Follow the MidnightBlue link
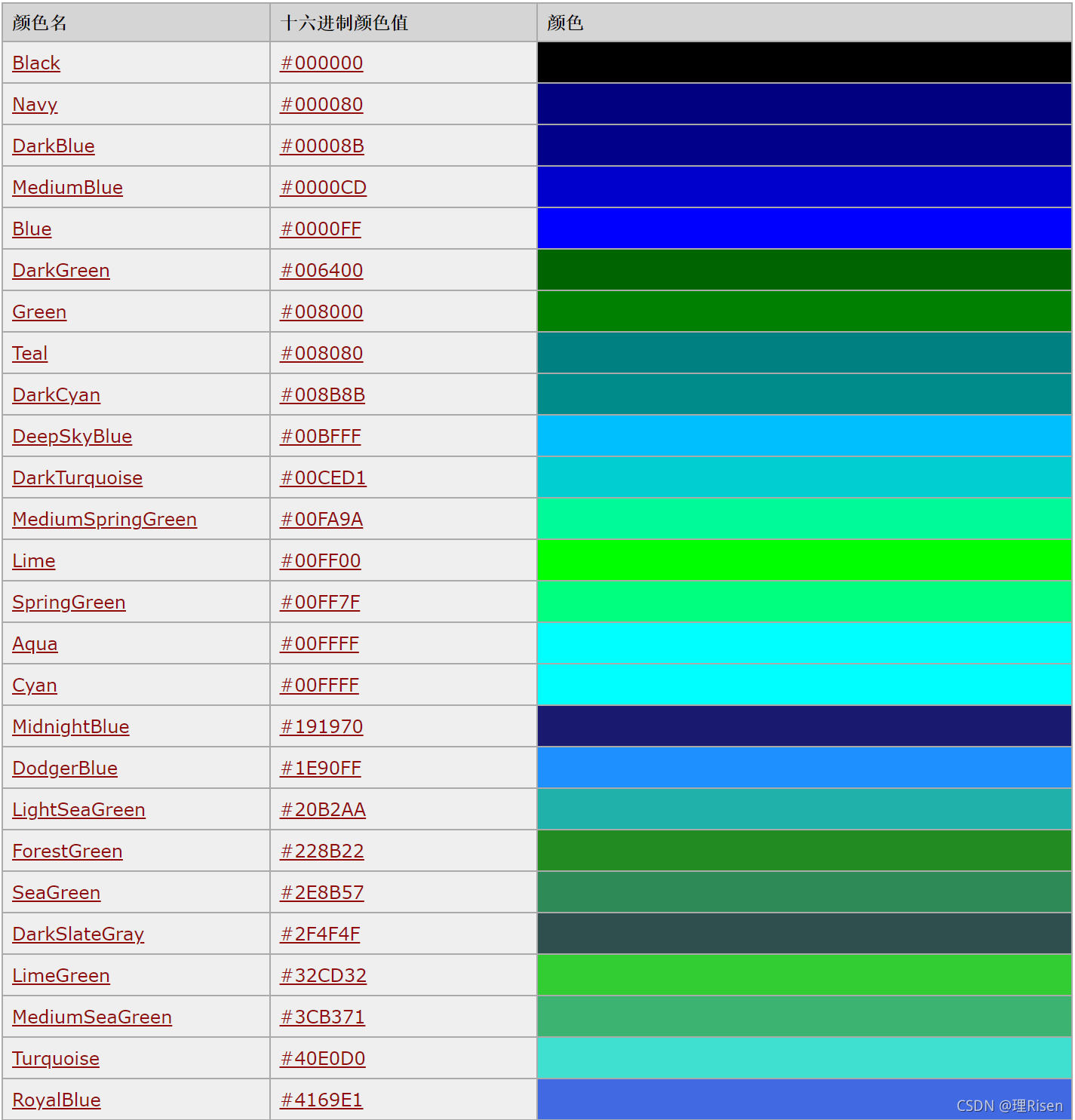The image size is (1075, 1120). click(71, 727)
